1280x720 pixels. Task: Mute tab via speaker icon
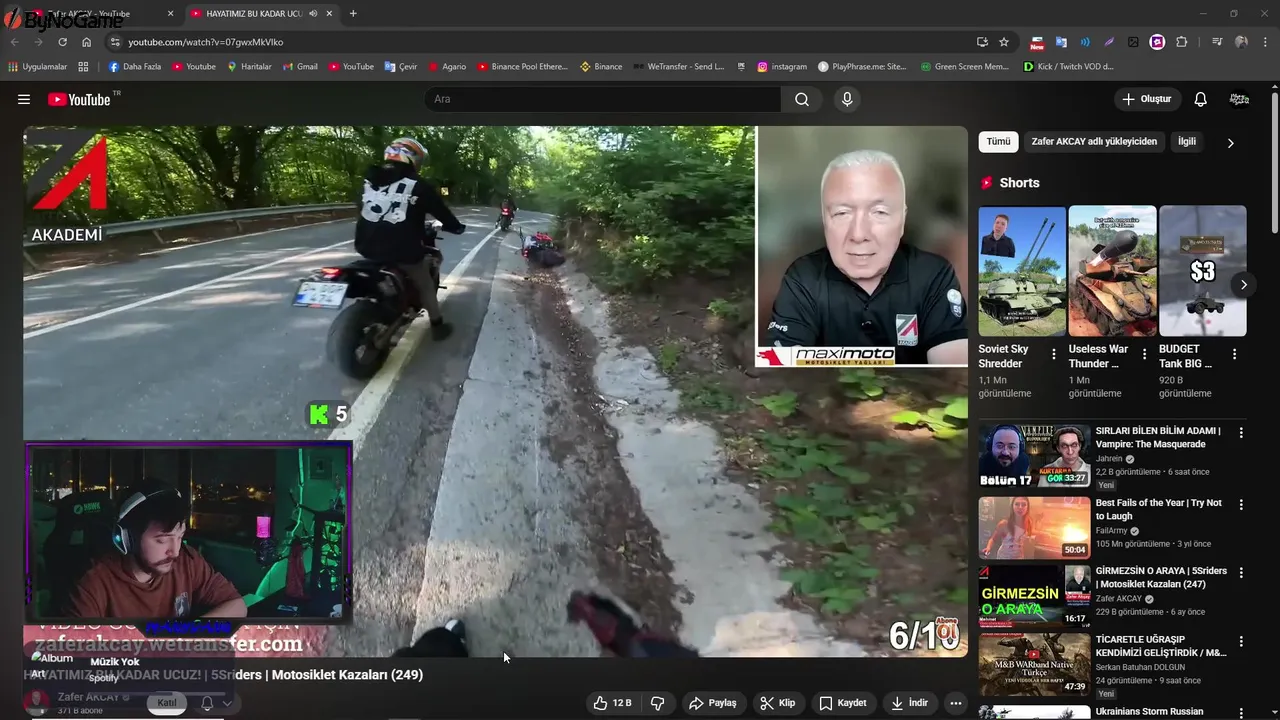314,14
